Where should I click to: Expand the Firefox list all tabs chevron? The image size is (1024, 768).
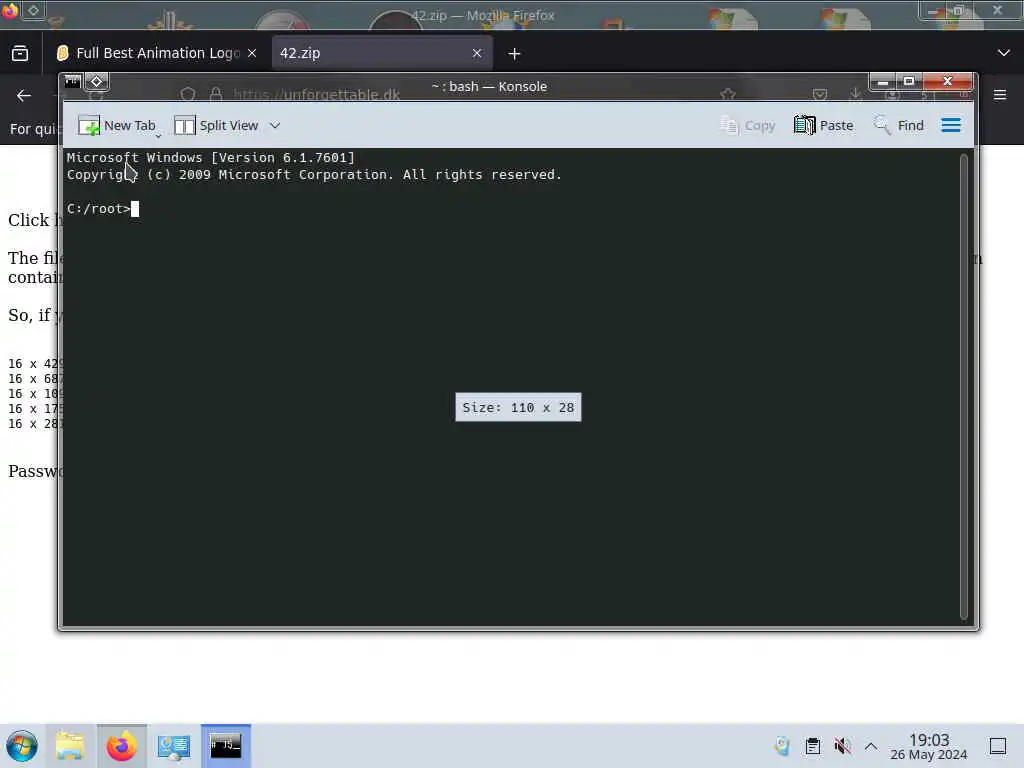[1004, 53]
